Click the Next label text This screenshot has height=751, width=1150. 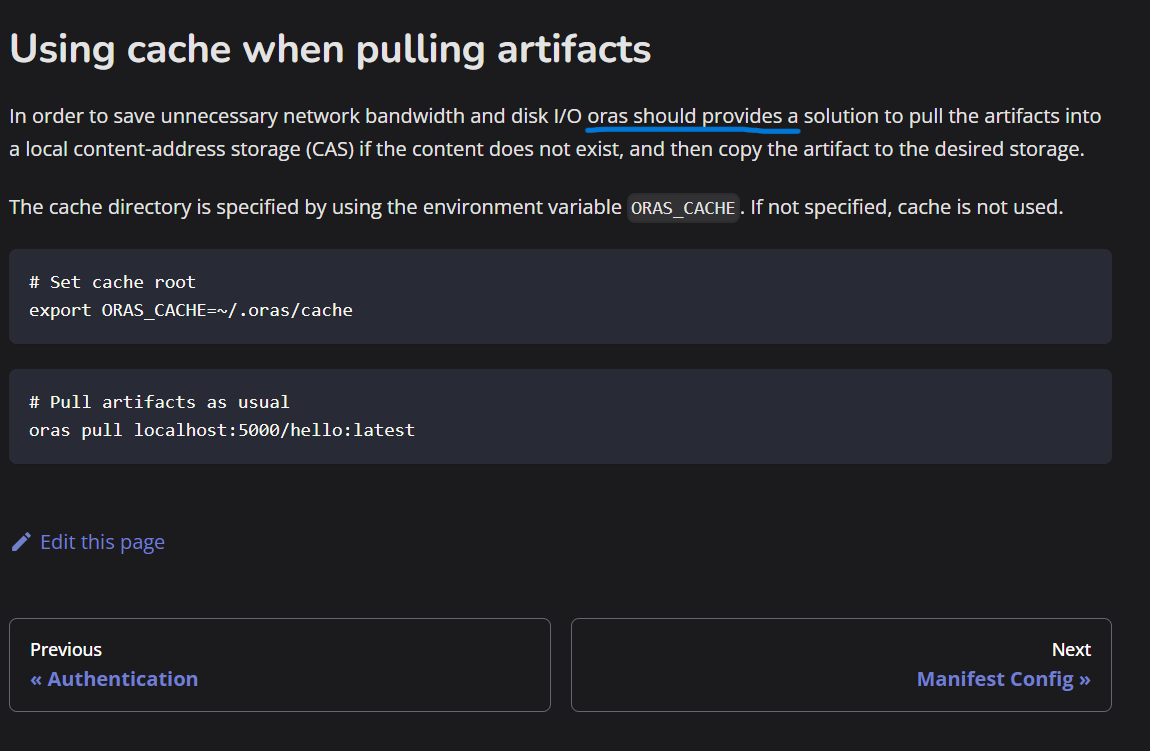pyautogui.click(x=1071, y=649)
